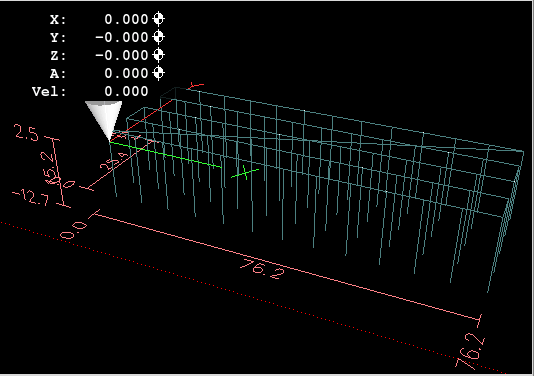The width and height of the screenshot is (534, 376).
Task: Click the 76.2 dimension along long extent line
Action: point(262,269)
